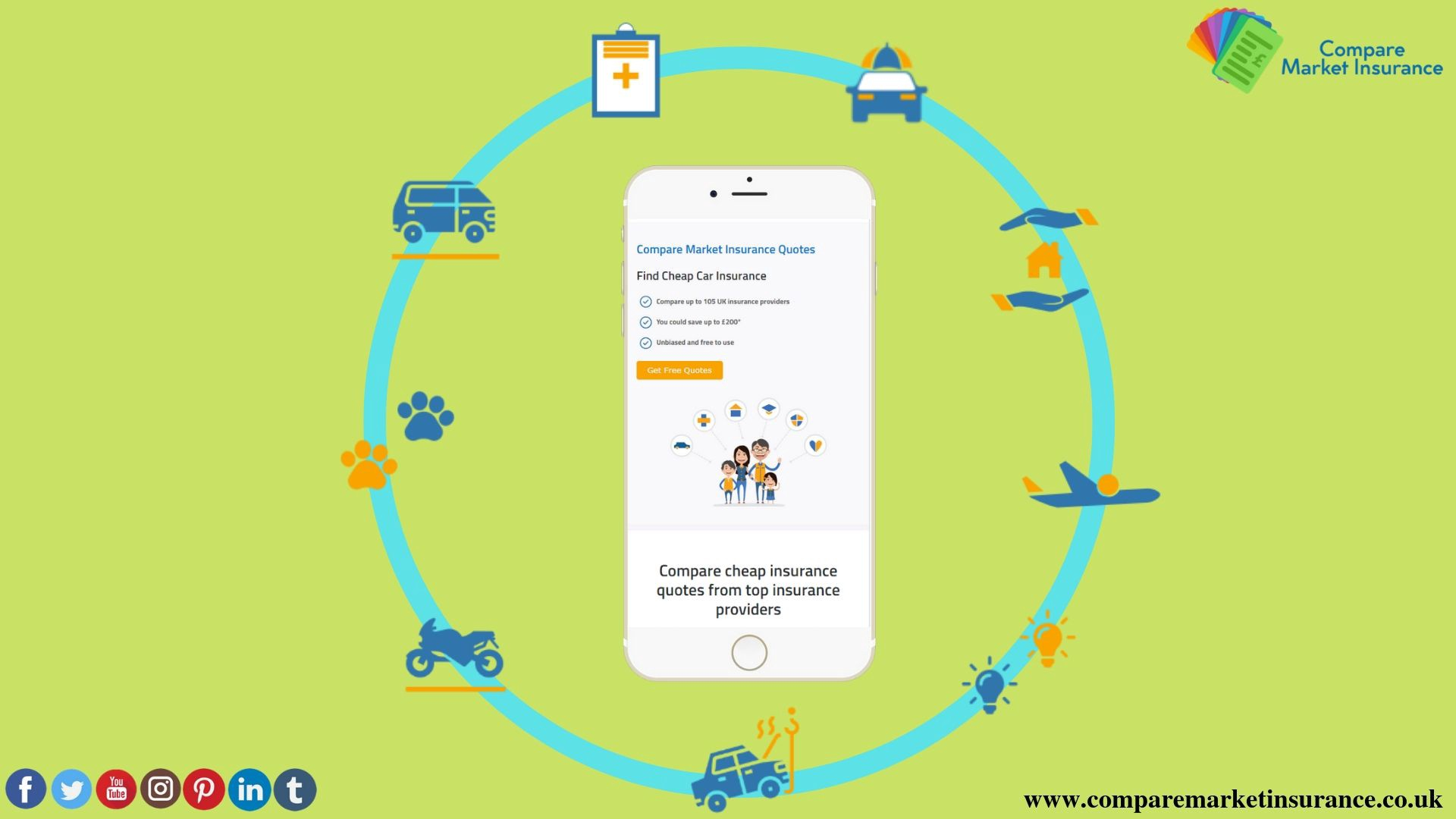Expand the YouTube social media link
1456x819 pixels.
coord(114,789)
